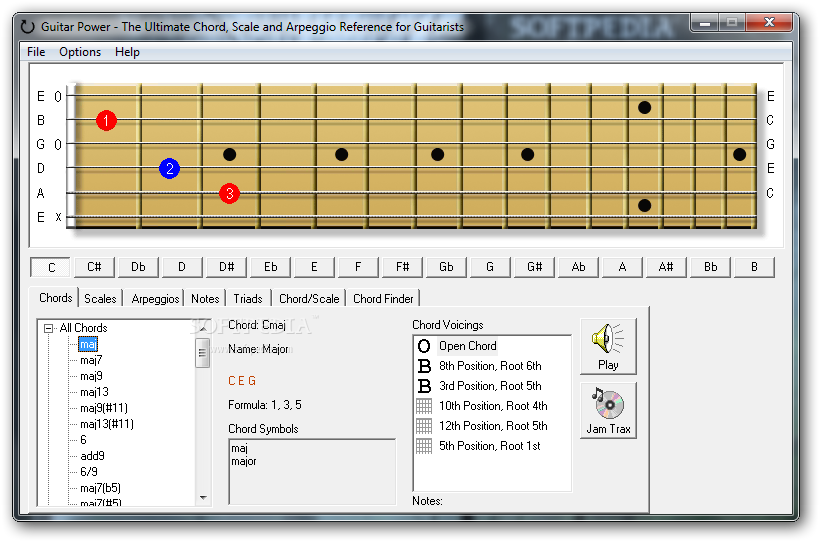
Task: Select root note G# button
Action: [534, 267]
